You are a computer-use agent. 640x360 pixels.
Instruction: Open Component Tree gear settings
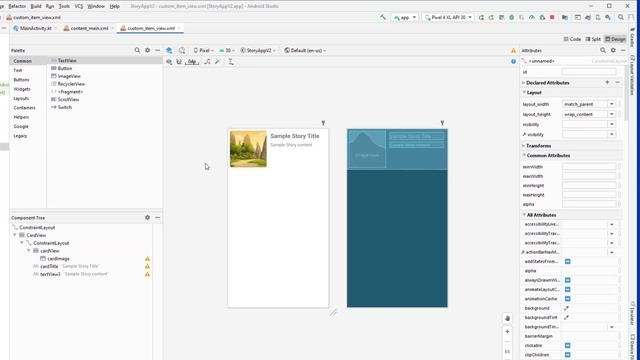coord(147,218)
